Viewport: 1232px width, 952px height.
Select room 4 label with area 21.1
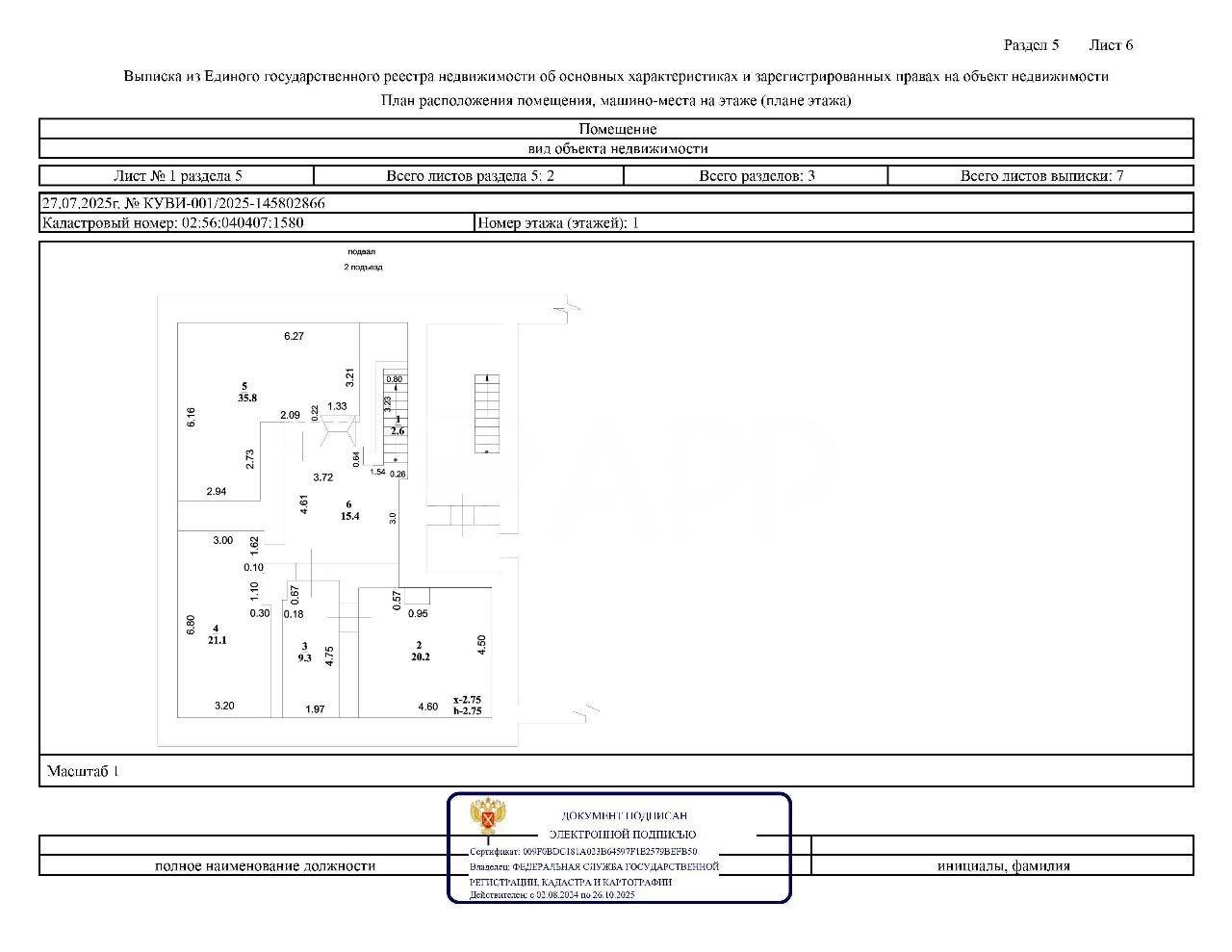tap(216, 634)
